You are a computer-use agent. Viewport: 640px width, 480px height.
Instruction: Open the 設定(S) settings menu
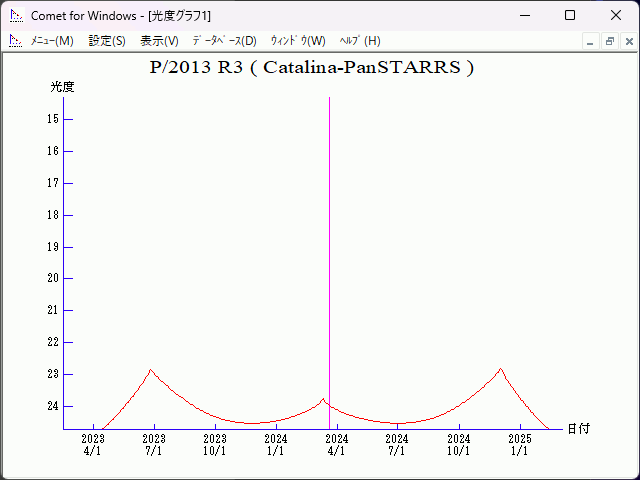click(107, 41)
